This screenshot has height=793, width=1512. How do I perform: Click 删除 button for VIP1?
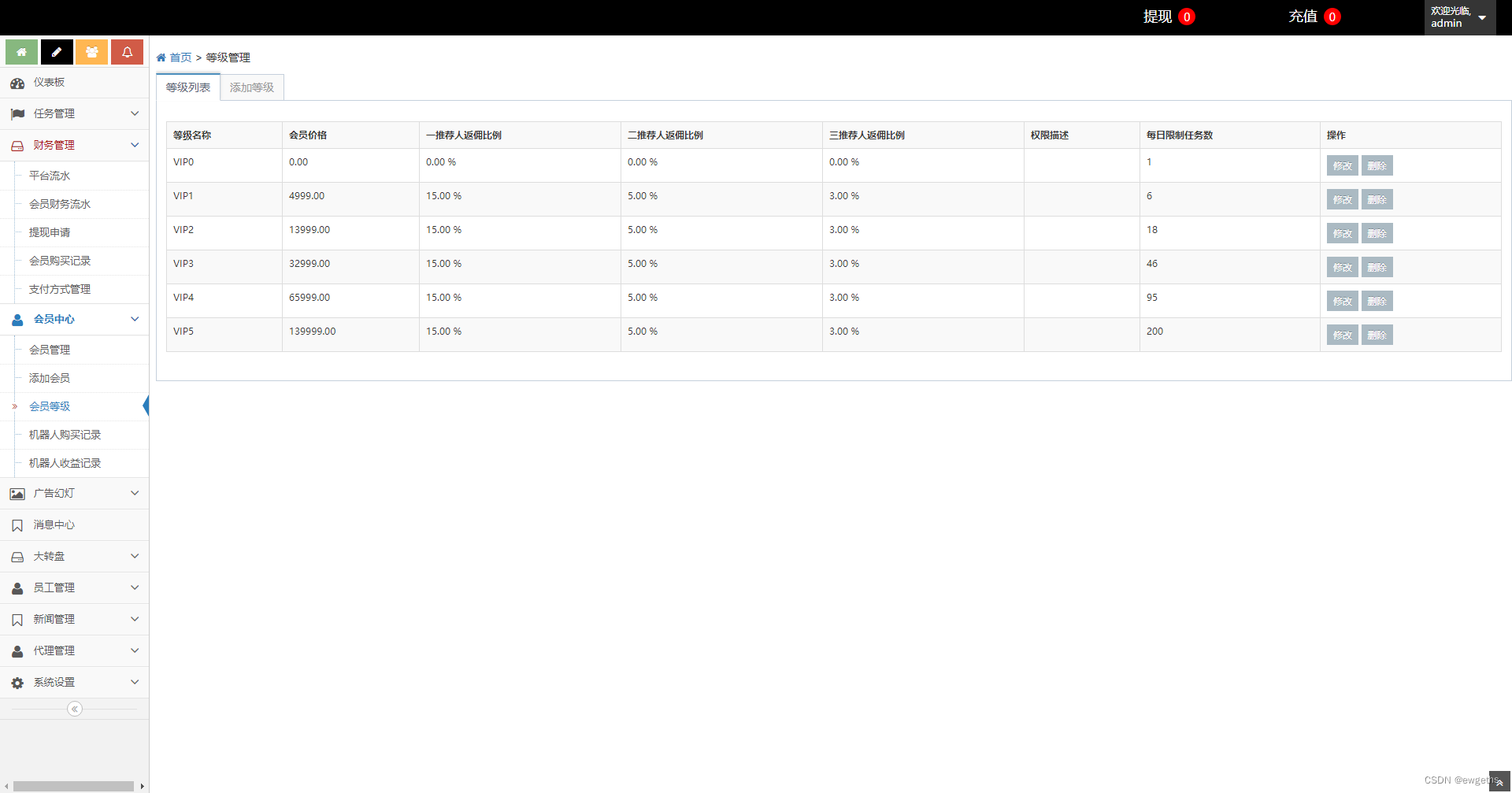tap(1377, 199)
